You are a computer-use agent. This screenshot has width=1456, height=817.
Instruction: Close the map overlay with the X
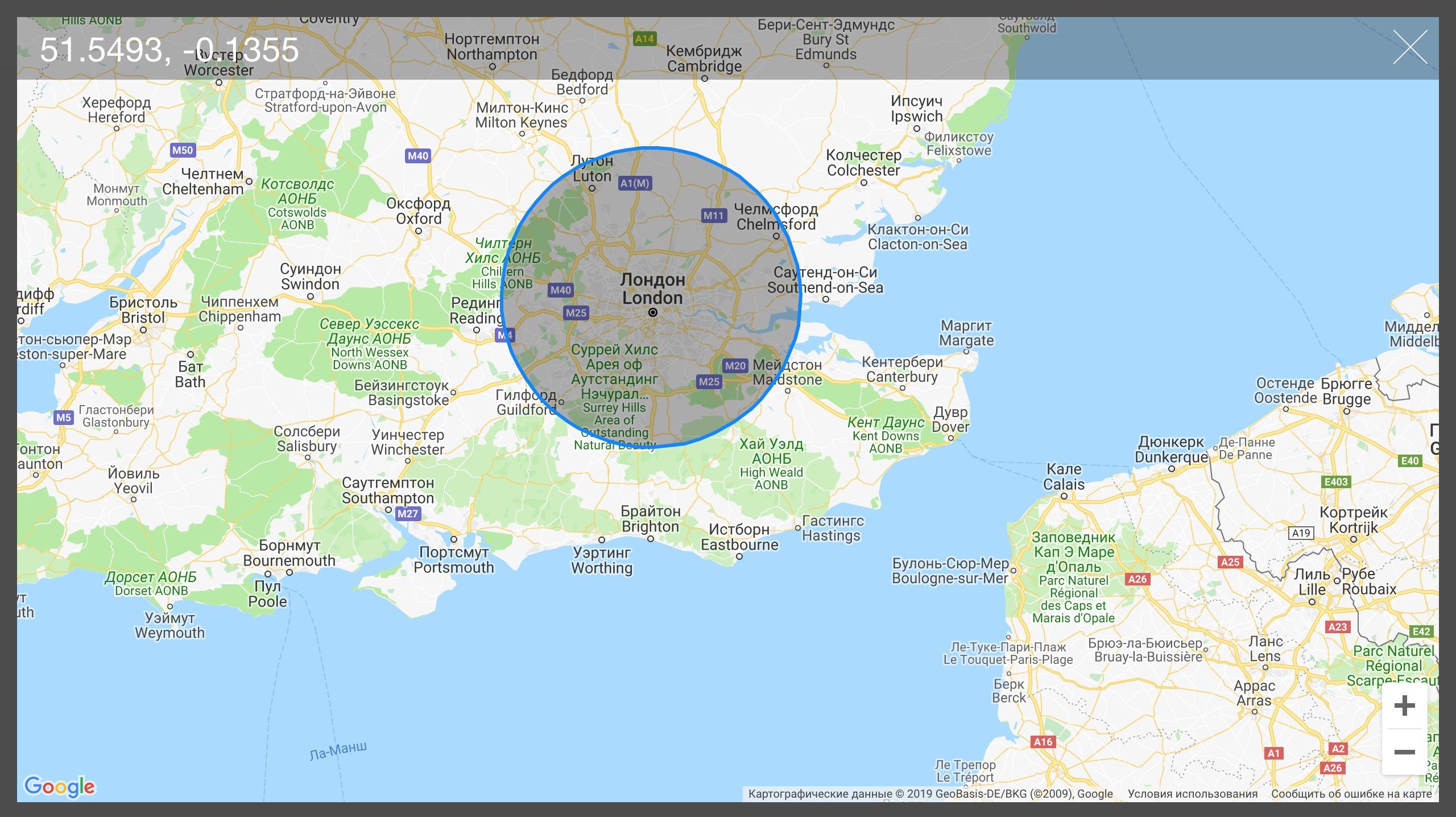click(x=1410, y=48)
